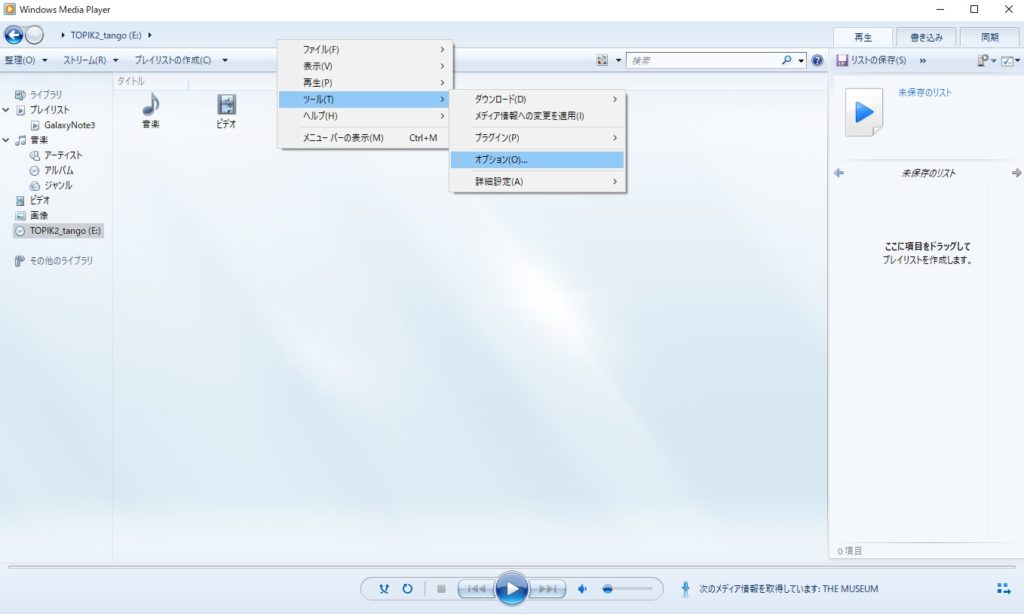Image resolution: width=1024 pixels, height=614 pixels.
Task: Go to previous list with left arrow
Action: tap(839, 173)
